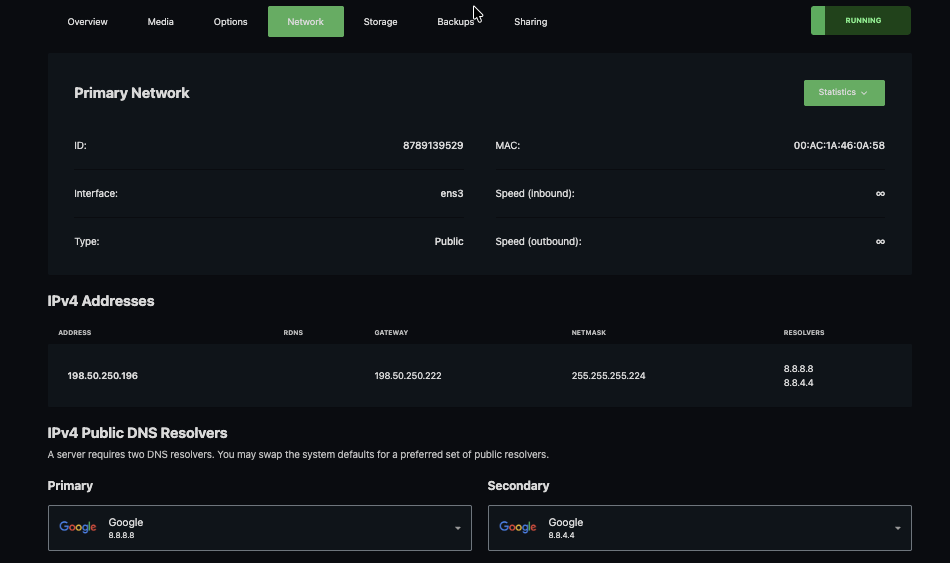This screenshot has height=563, width=950.
Task: Open the Primary DNS resolver dropdown
Action: pos(259,528)
